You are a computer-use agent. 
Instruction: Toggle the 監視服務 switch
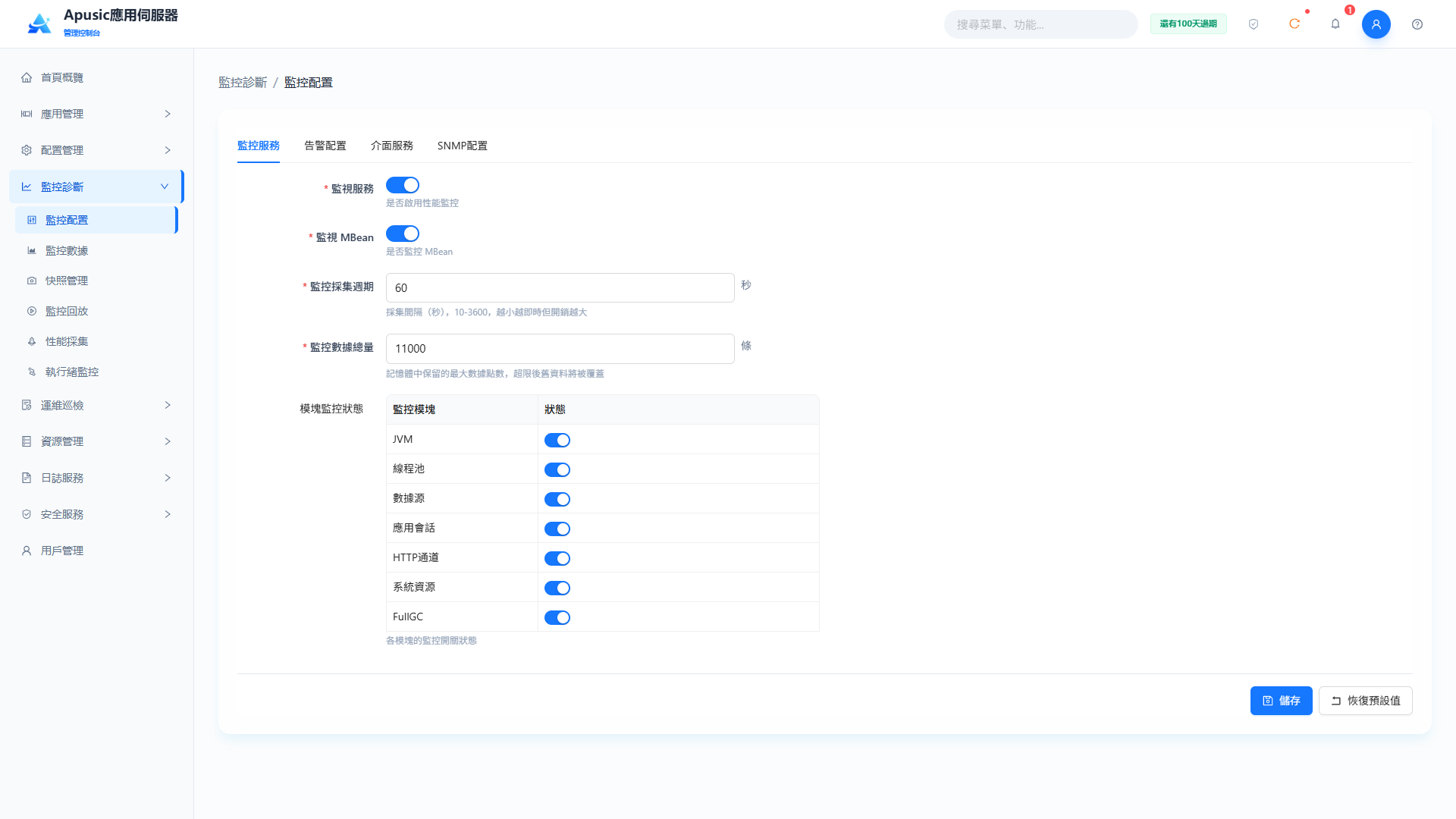tap(403, 185)
